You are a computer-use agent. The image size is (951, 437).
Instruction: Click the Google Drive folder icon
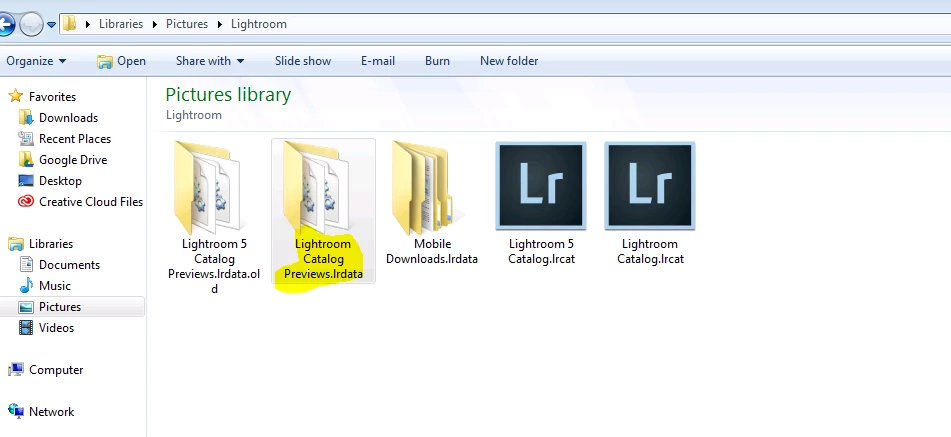(x=25, y=159)
